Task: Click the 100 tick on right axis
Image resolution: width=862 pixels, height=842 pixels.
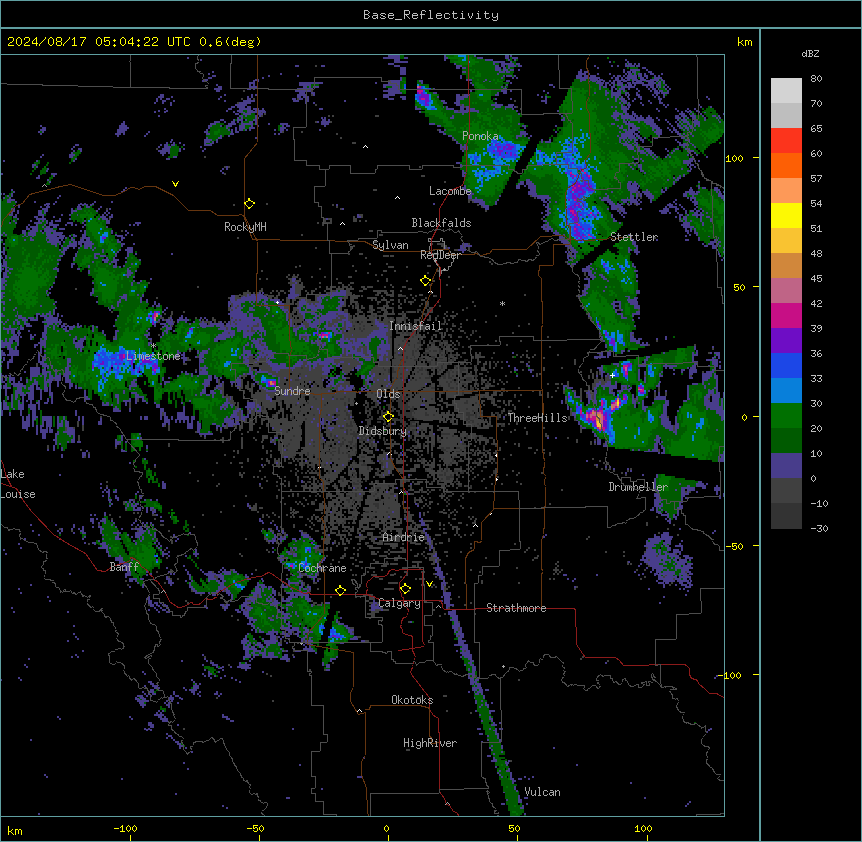Action: pos(734,158)
